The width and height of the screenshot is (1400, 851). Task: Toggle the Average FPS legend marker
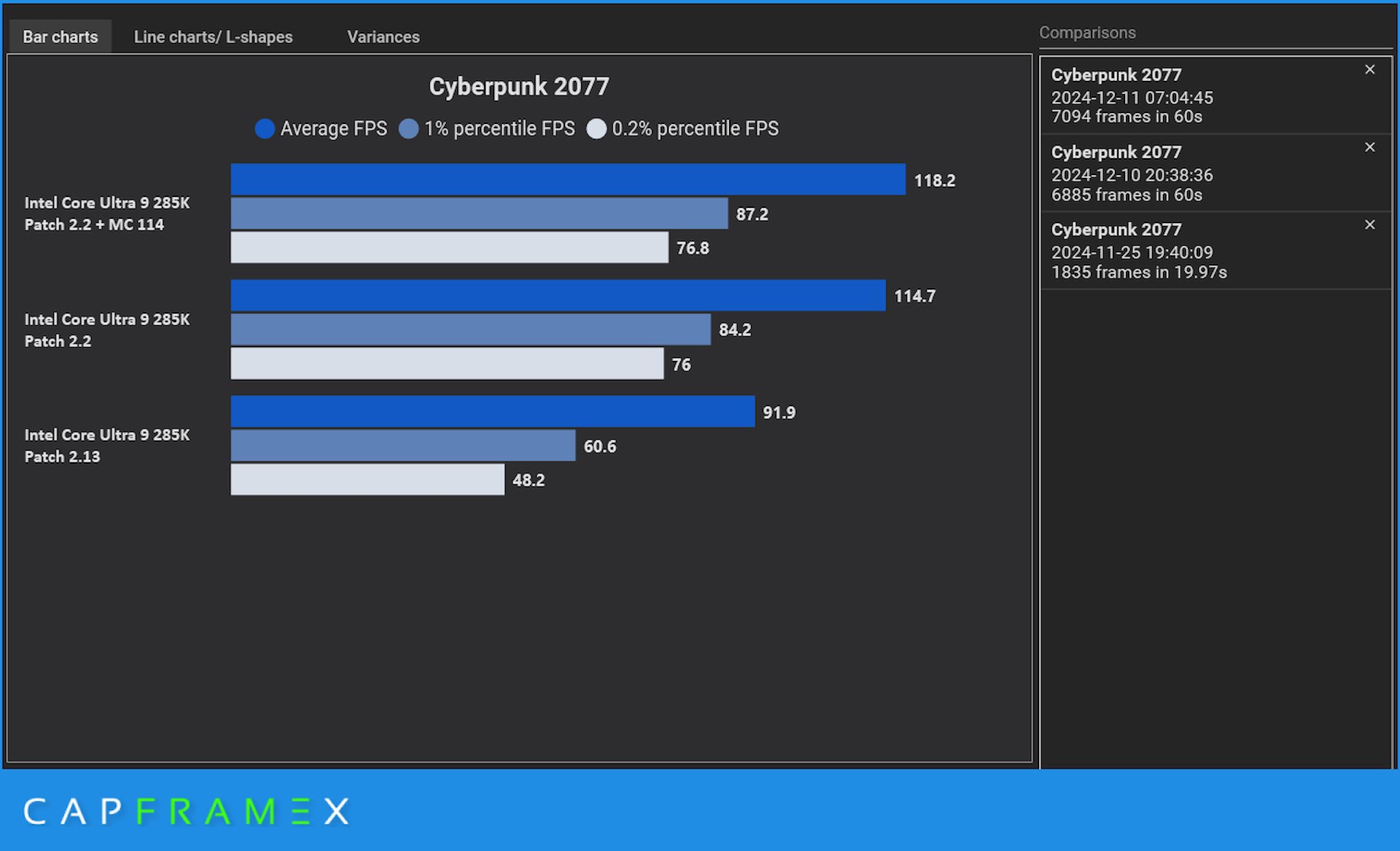(x=265, y=129)
